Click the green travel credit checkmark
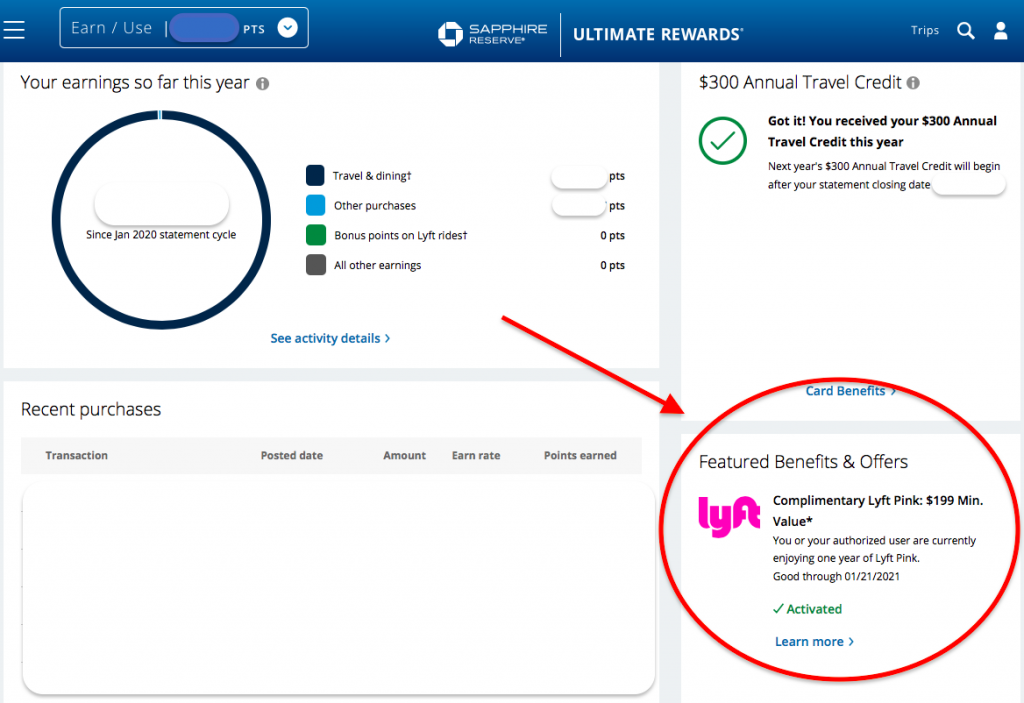This screenshot has height=703, width=1024. (722, 140)
